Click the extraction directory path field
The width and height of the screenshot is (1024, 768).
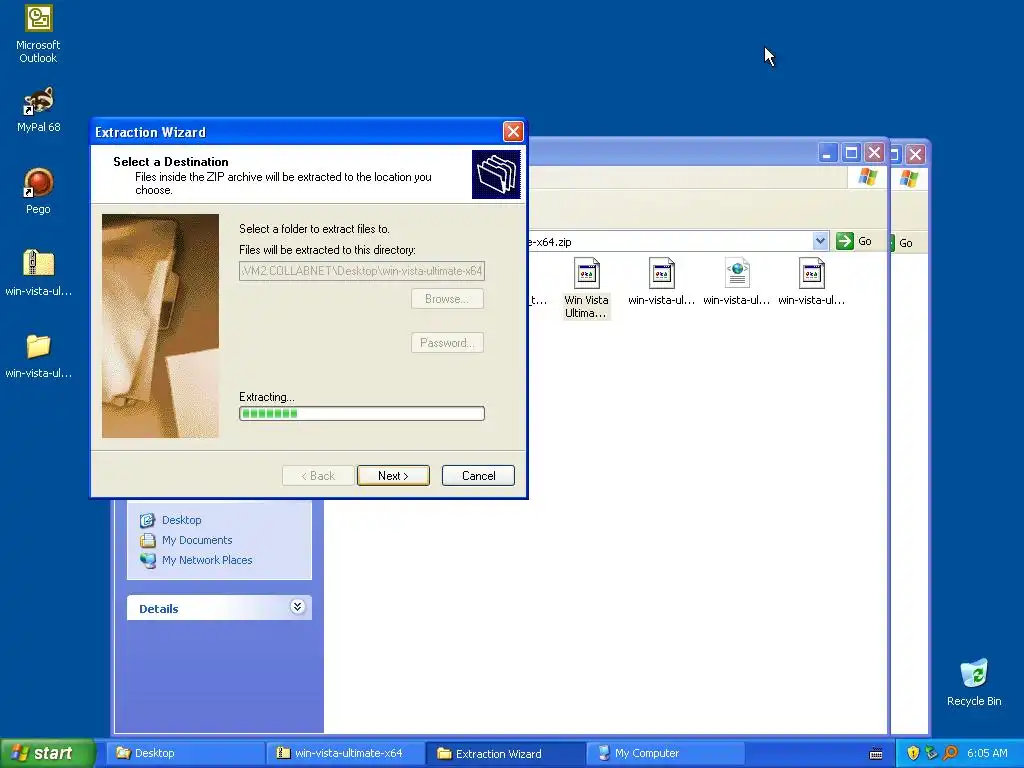pyautogui.click(x=362, y=270)
